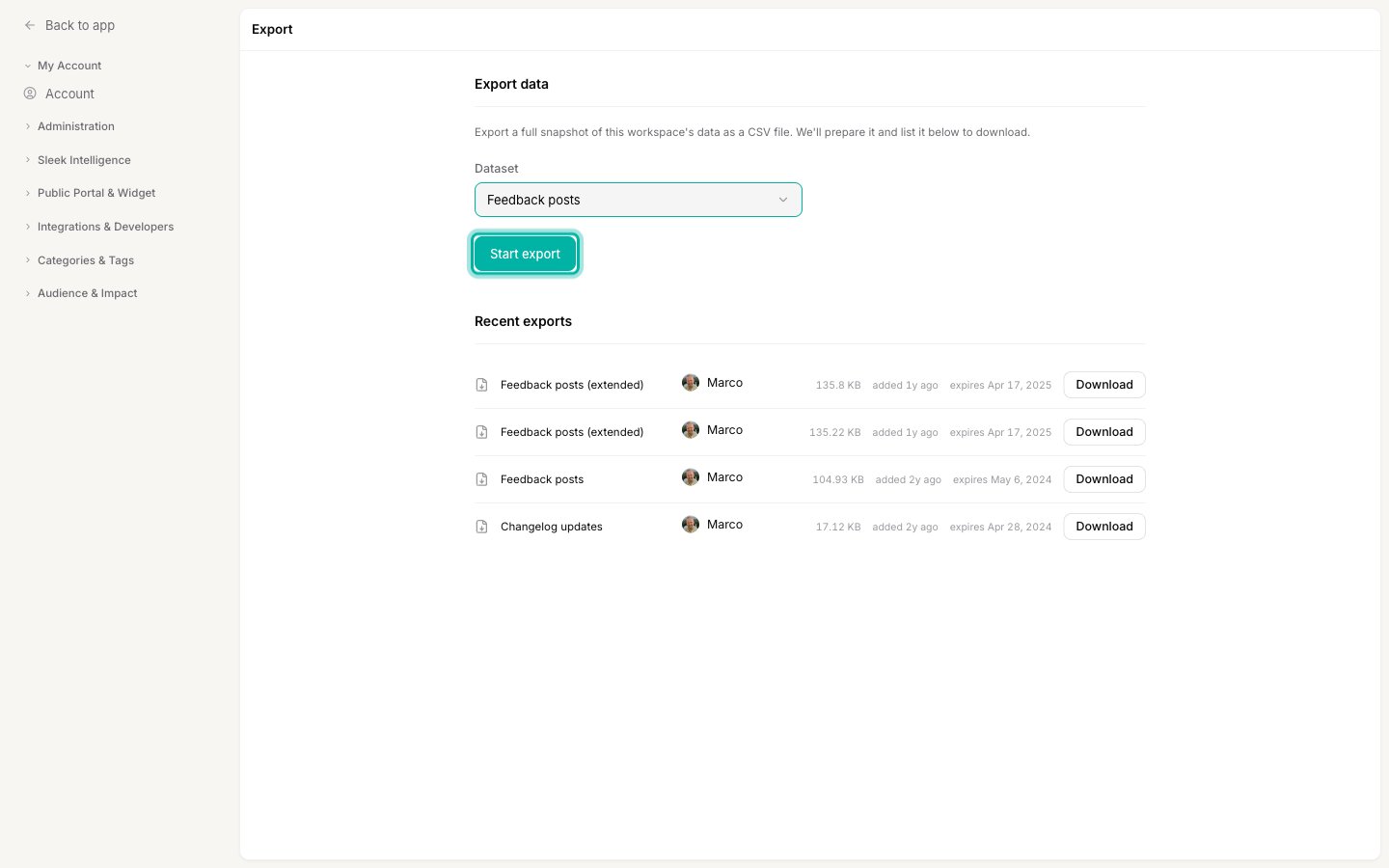Click the Feedback posts 104.93 KB file name
The width and height of the screenshot is (1389, 868).
point(542,479)
